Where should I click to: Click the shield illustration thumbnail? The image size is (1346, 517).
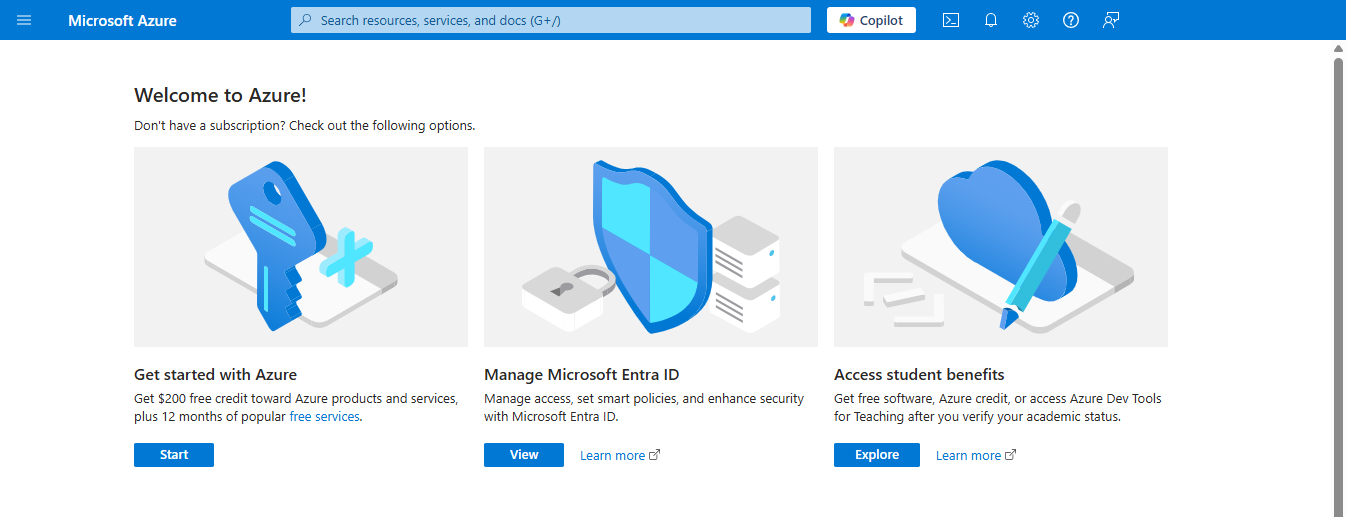651,247
